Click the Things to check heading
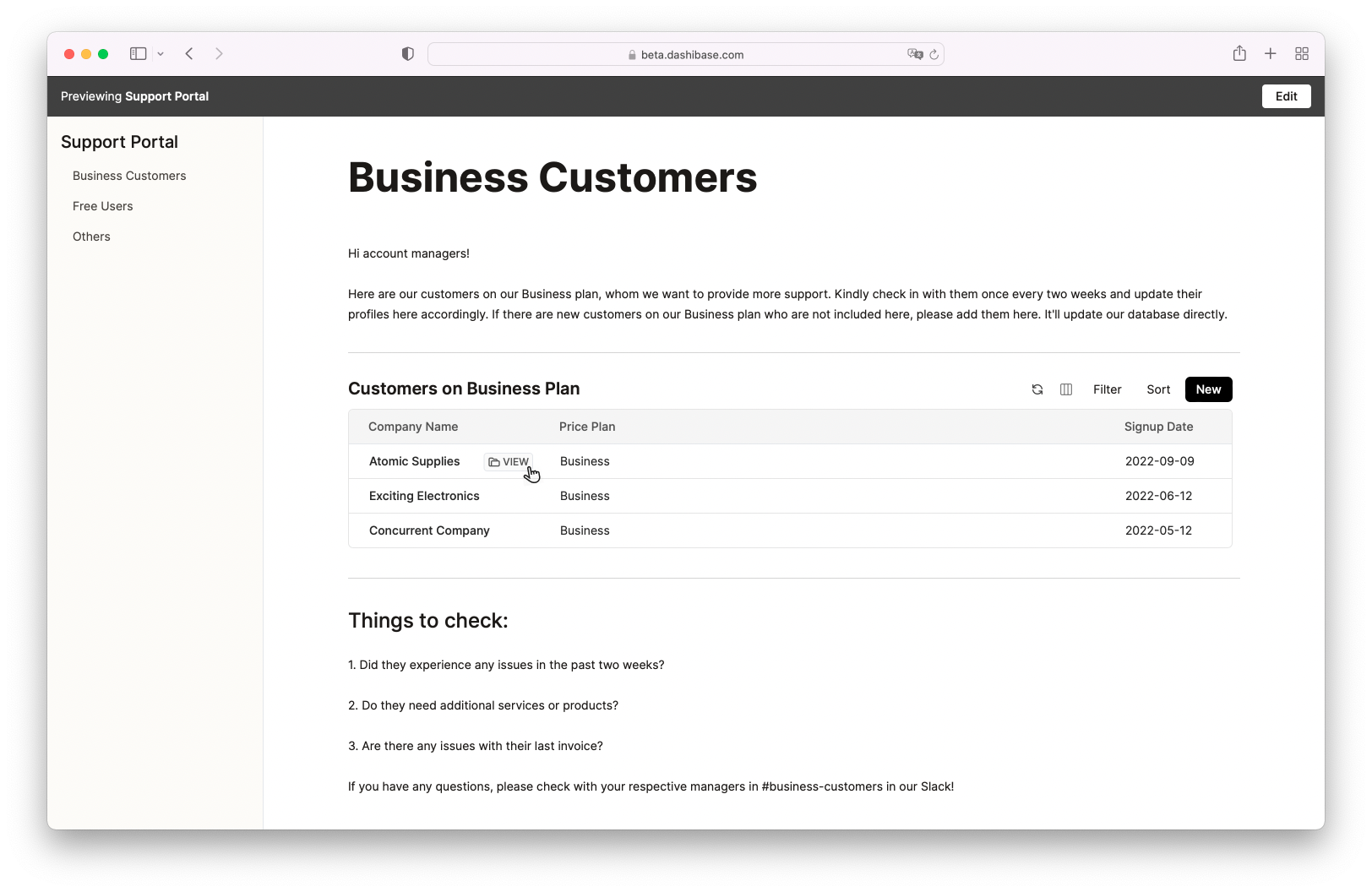Viewport: 1372px width, 892px height. point(428,621)
